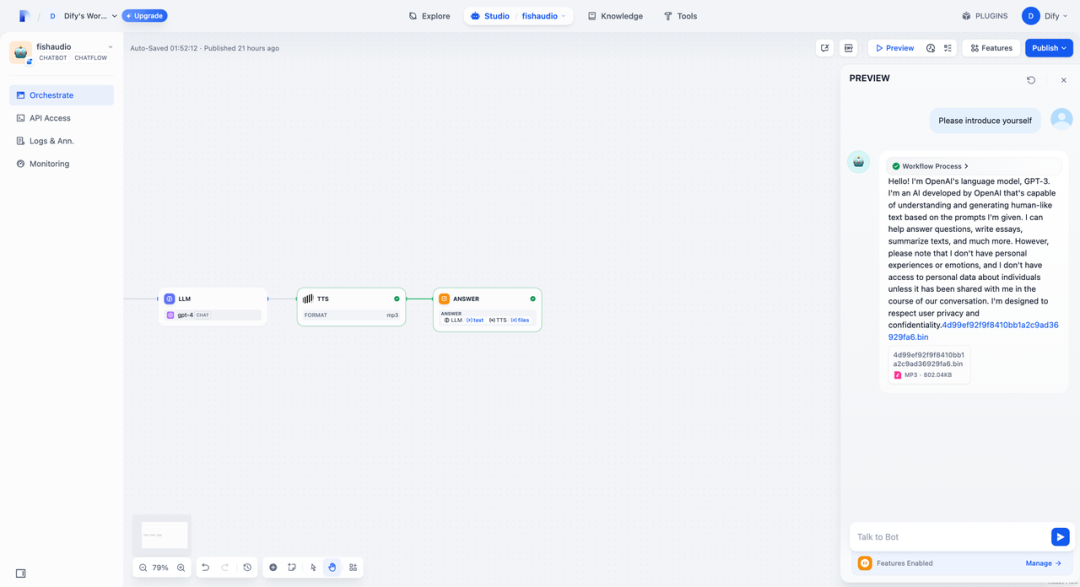
Task: Open the environment variables ENV icon
Action: pyautogui.click(x=848, y=48)
